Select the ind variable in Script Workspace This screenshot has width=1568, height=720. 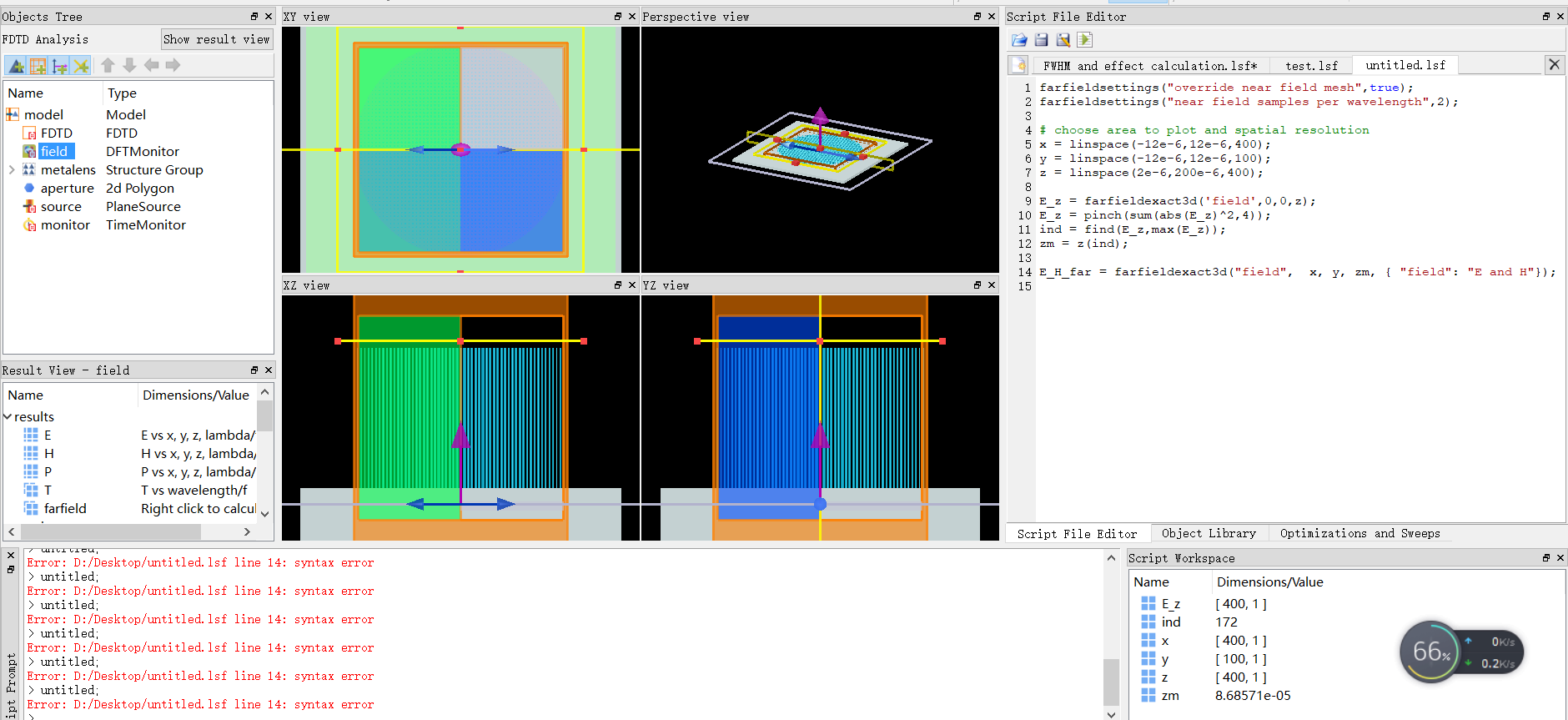click(1171, 622)
